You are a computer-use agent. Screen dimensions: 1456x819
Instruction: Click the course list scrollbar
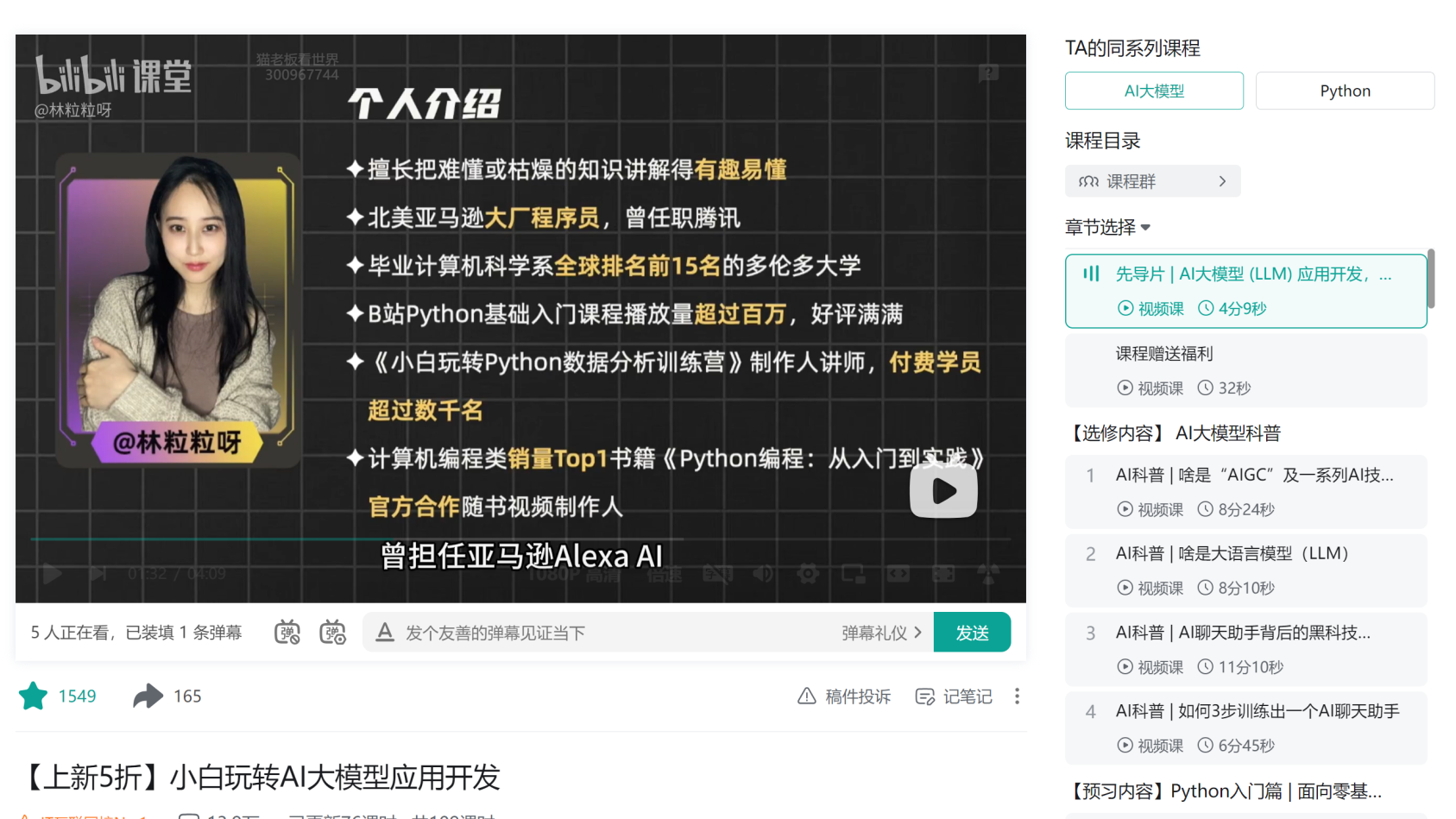click(1431, 278)
